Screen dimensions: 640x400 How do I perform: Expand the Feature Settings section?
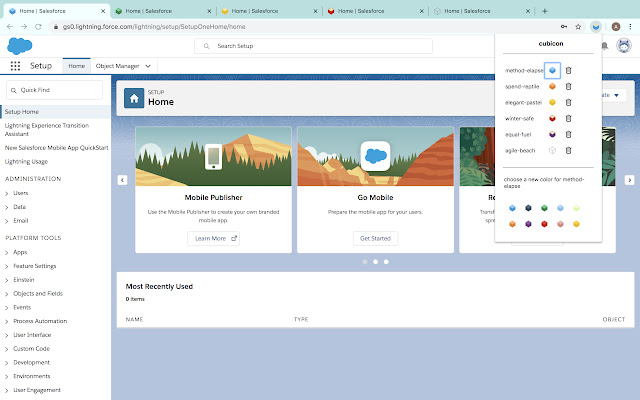click(x=7, y=267)
